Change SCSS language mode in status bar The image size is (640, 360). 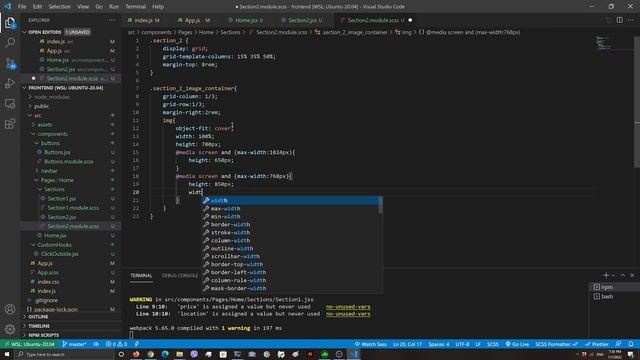pos(493,344)
